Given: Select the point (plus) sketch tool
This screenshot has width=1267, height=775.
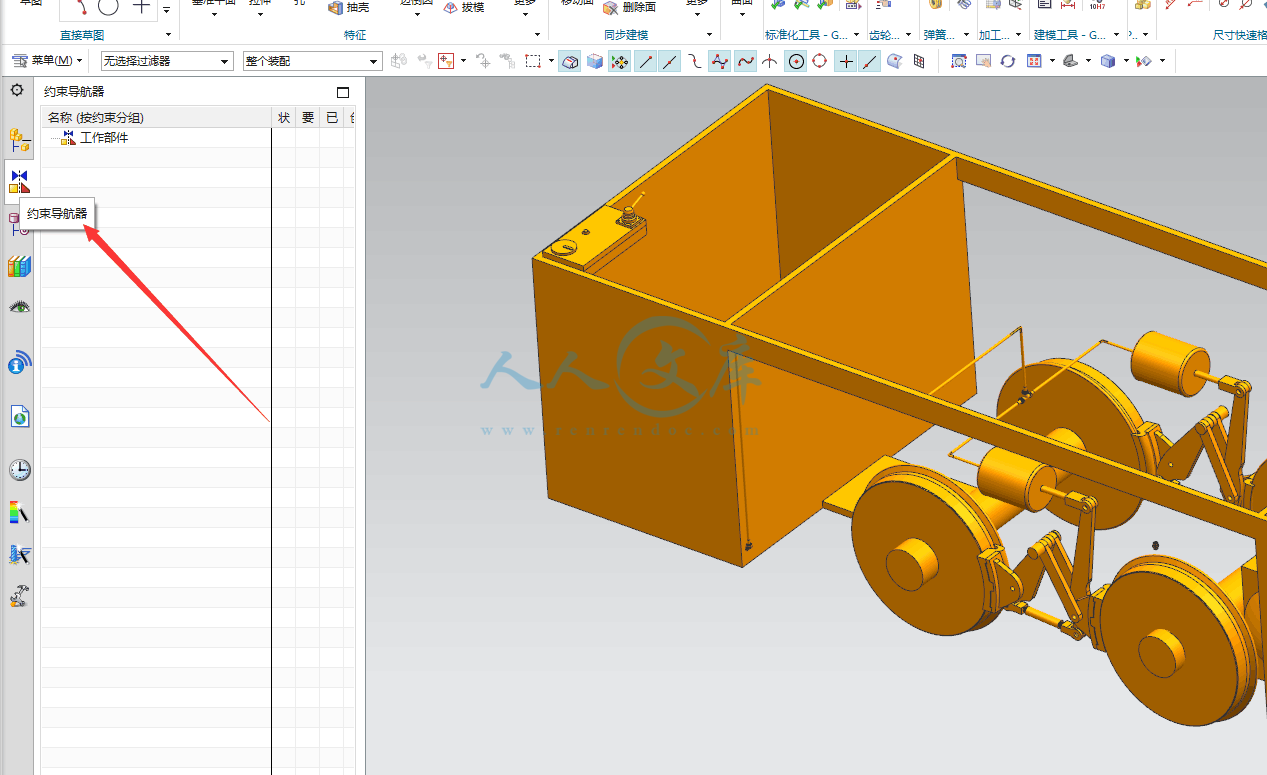Looking at the screenshot, I should click(142, 7).
